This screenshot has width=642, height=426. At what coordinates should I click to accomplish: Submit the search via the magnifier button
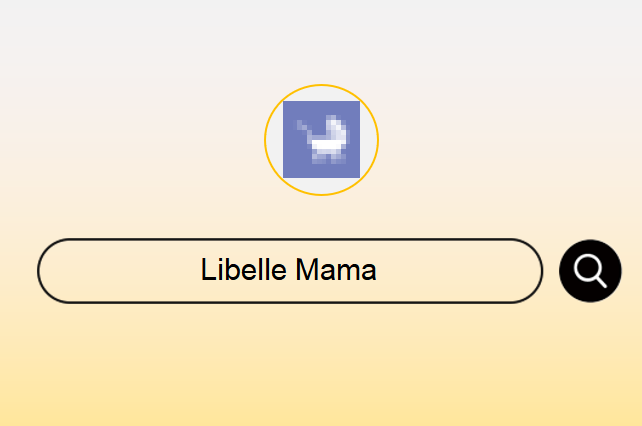(590, 271)
